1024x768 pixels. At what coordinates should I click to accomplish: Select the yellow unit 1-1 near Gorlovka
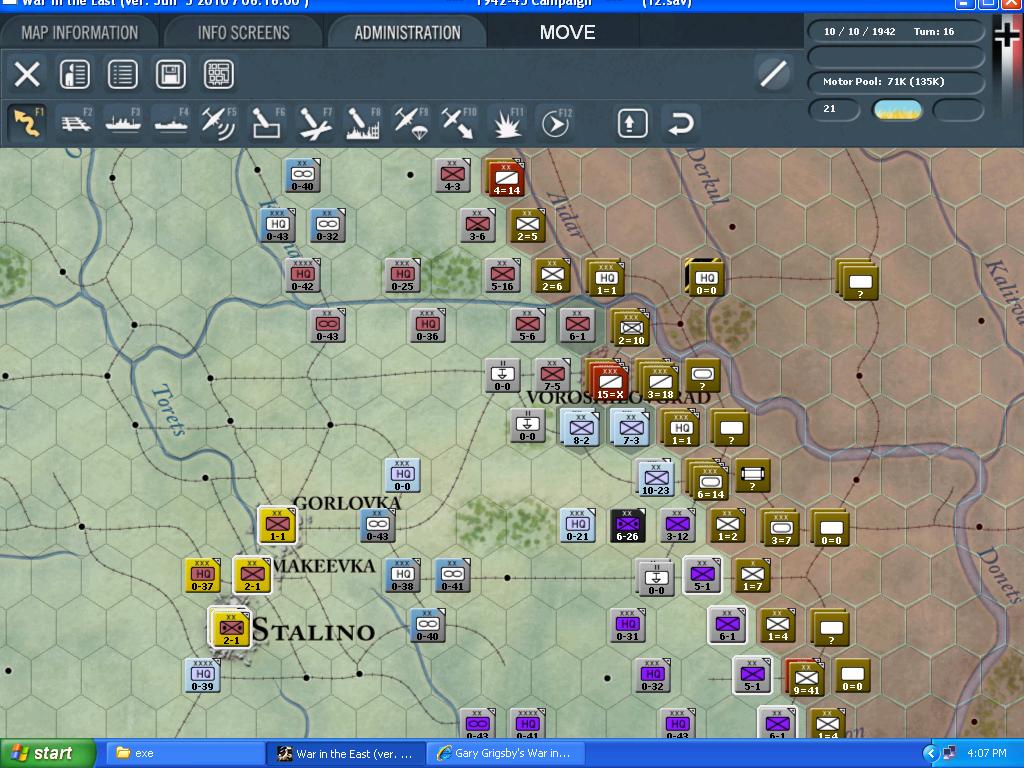278,526
